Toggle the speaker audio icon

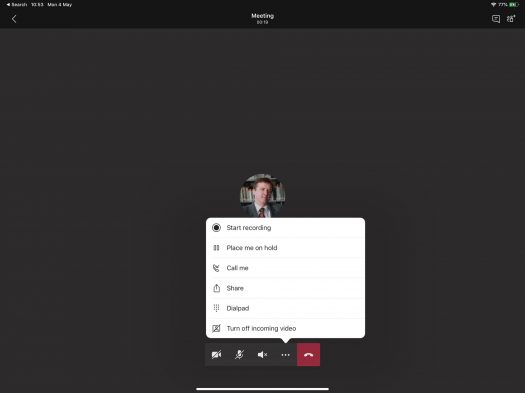coord(262,355)
